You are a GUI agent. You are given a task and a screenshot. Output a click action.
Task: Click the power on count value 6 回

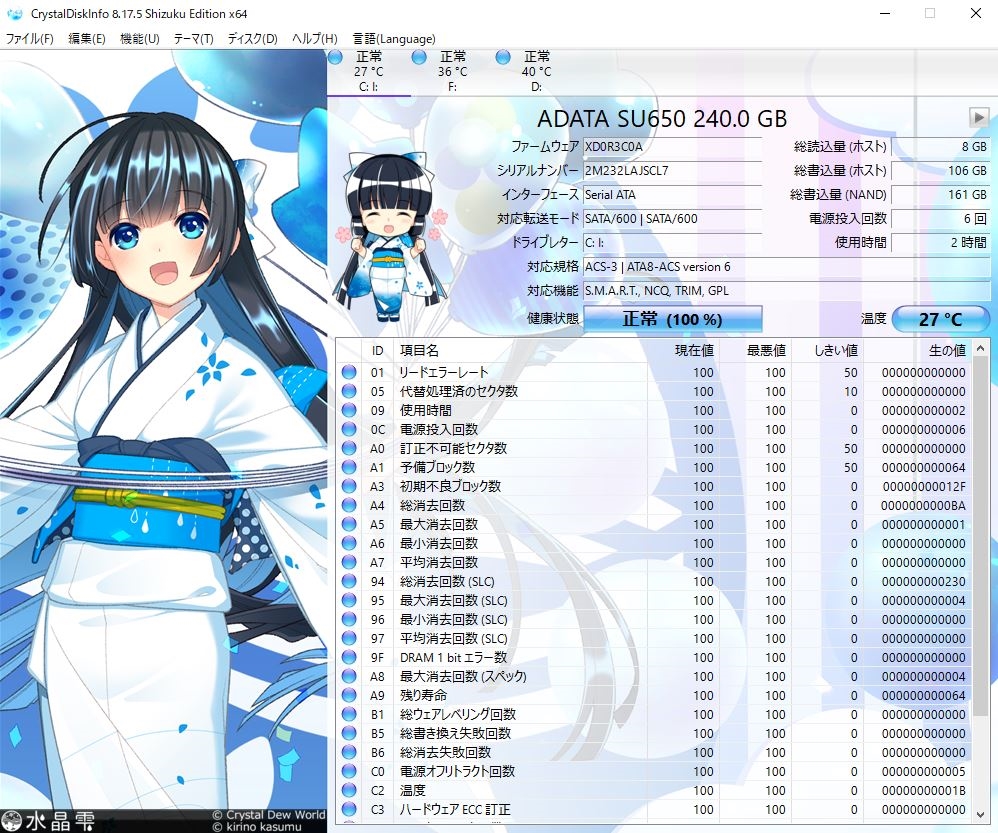[940, 219]
